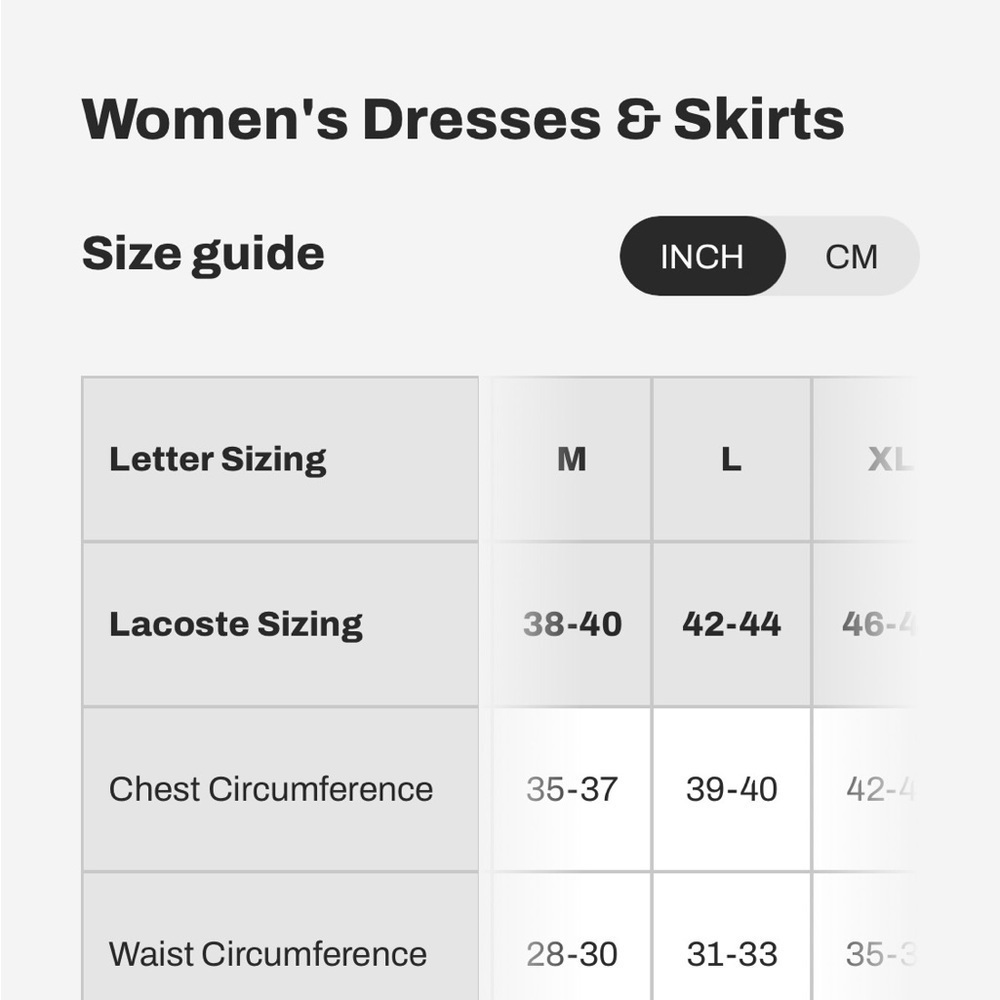This screenshot has height=1000, width=1000.
Task: Select the 39-40 chest measurement cell
Action: 731,790
